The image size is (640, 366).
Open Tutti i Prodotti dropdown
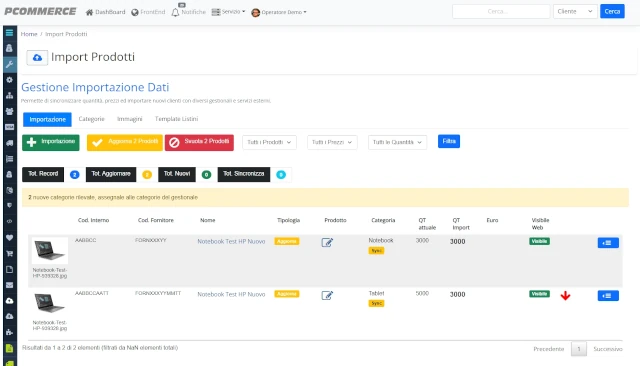tap(269, 142)
